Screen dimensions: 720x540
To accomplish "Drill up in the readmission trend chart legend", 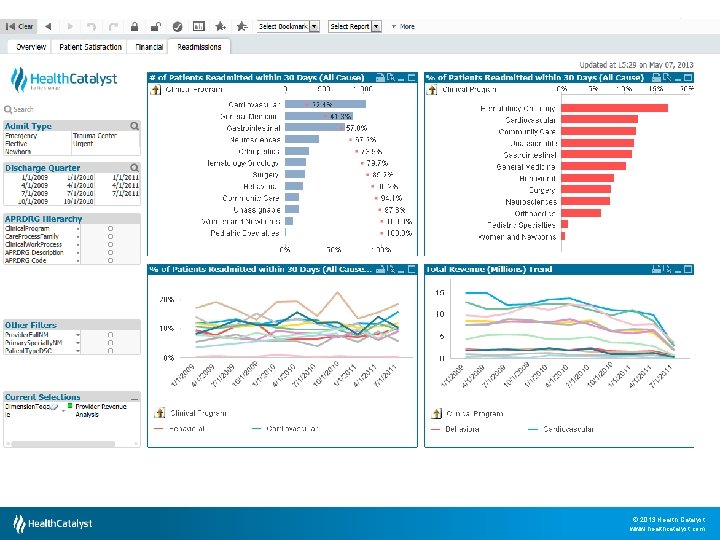I will pos(159,413).
